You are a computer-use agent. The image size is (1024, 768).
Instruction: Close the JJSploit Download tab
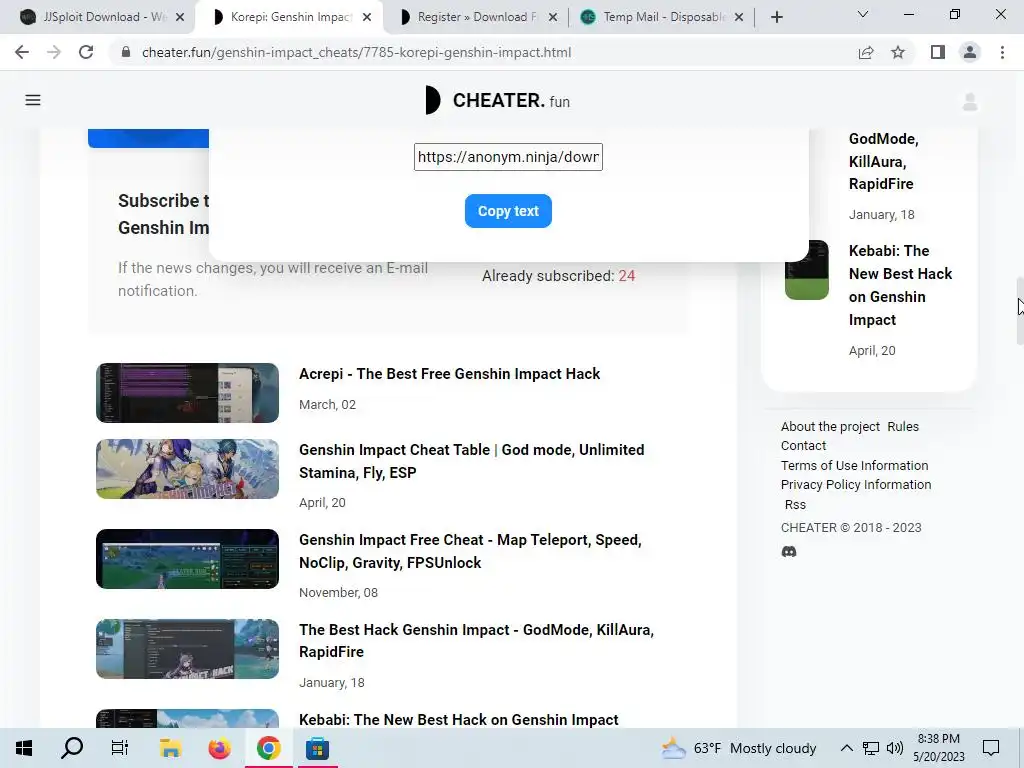(x=180, y=17)
